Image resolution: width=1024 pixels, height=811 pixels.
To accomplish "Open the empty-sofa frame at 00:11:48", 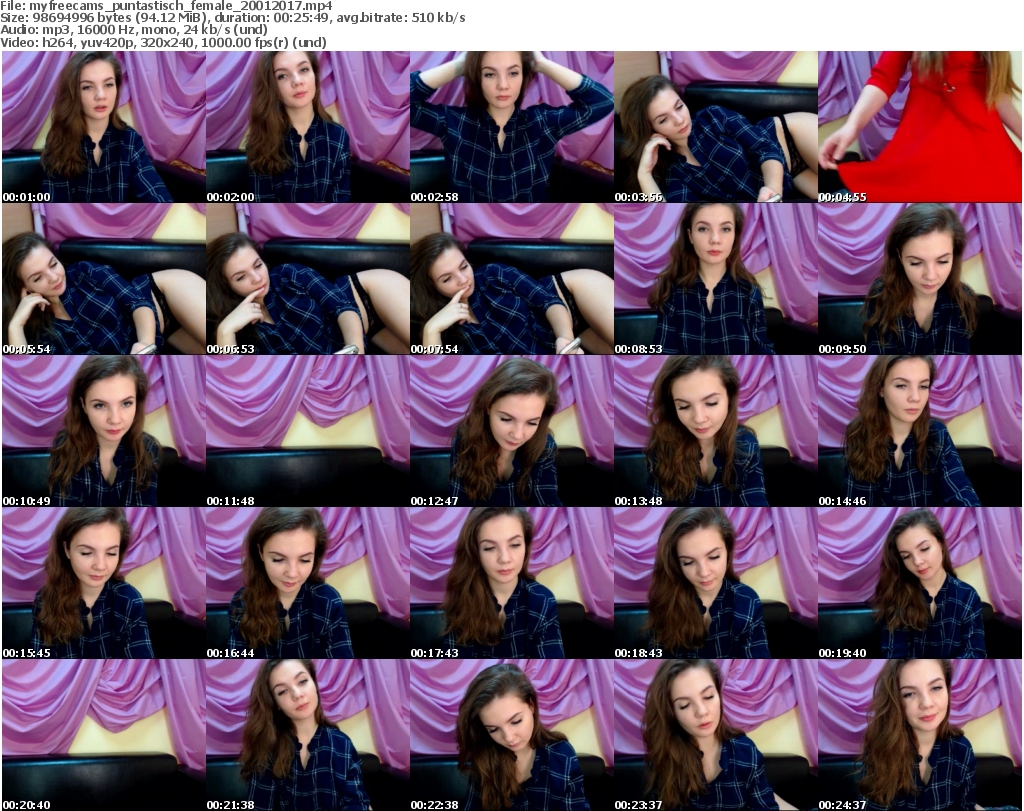I will pyautogui.click(x=308, y=431).
